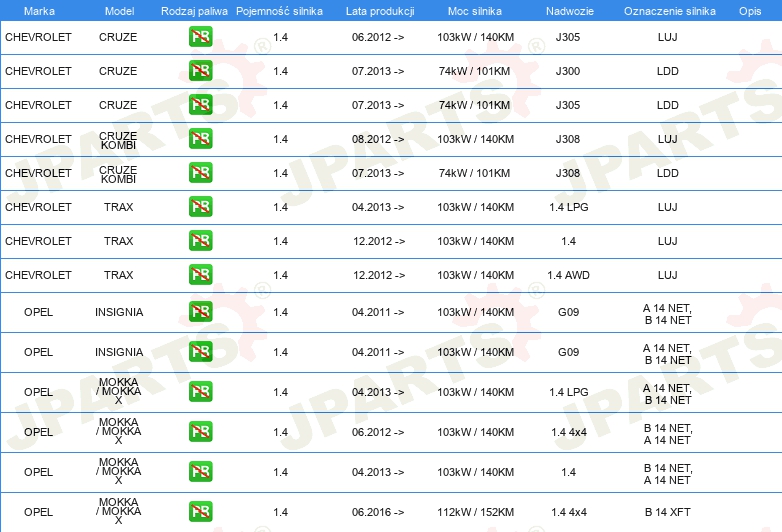Click the Oznaczenie silnika column header
782x532 pixels.
click(669, 10)
